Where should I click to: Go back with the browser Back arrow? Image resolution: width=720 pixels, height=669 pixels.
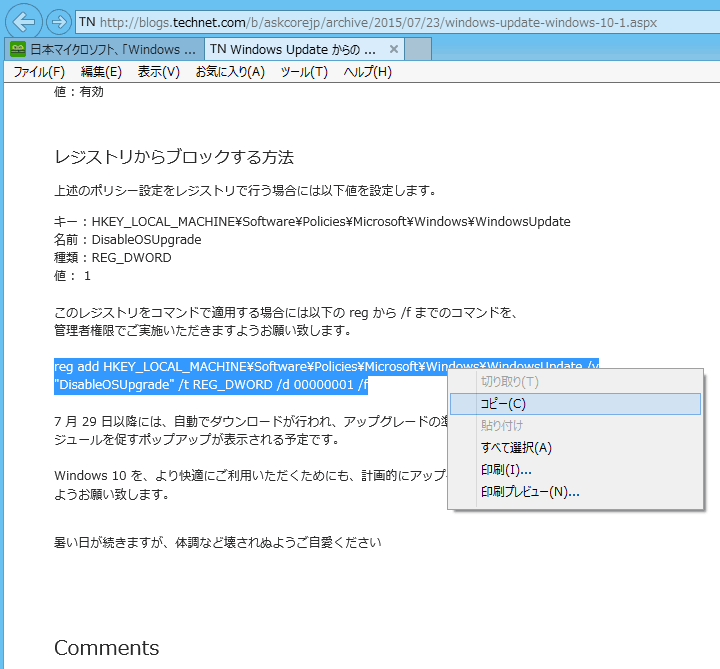[x=23, y=22]
